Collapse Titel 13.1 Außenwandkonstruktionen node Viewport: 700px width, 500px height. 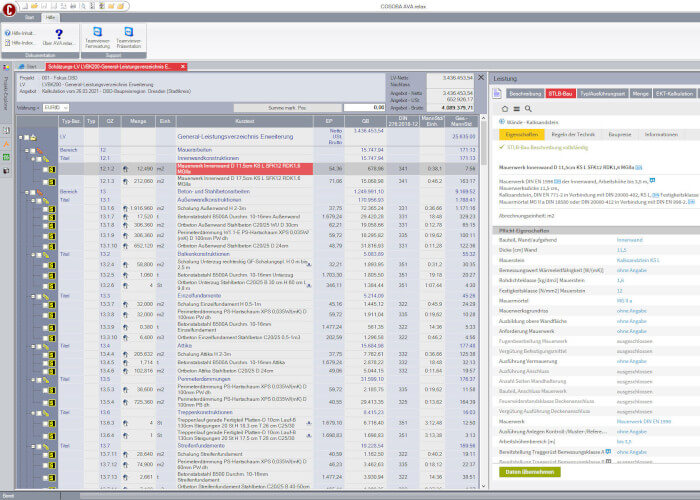pos(33,201)
